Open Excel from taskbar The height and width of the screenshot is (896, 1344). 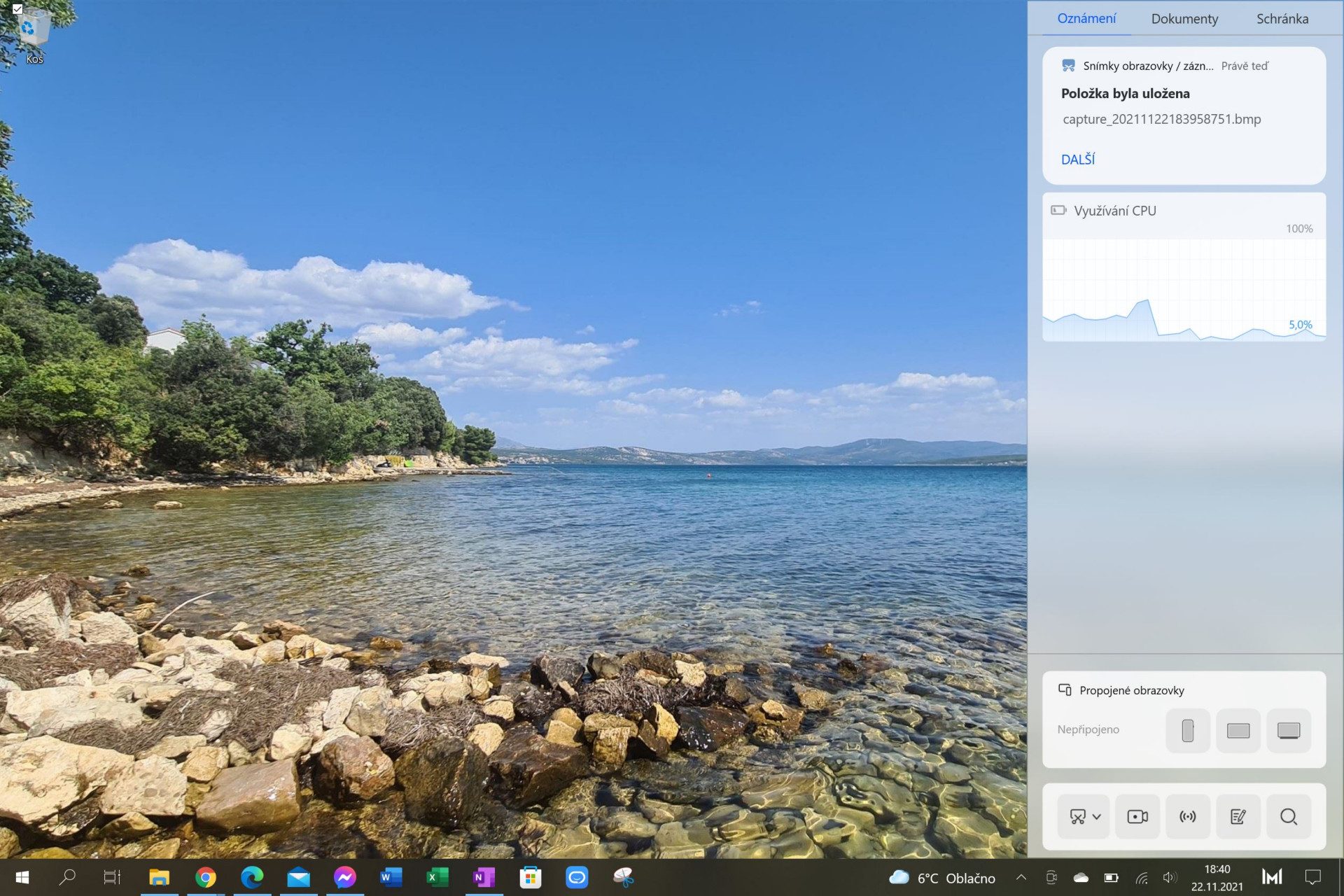click(x=437, y=877)
